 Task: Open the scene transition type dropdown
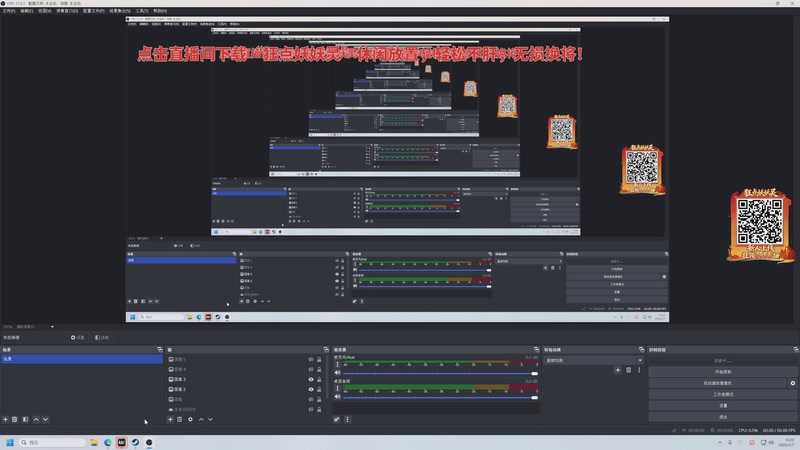593,360
